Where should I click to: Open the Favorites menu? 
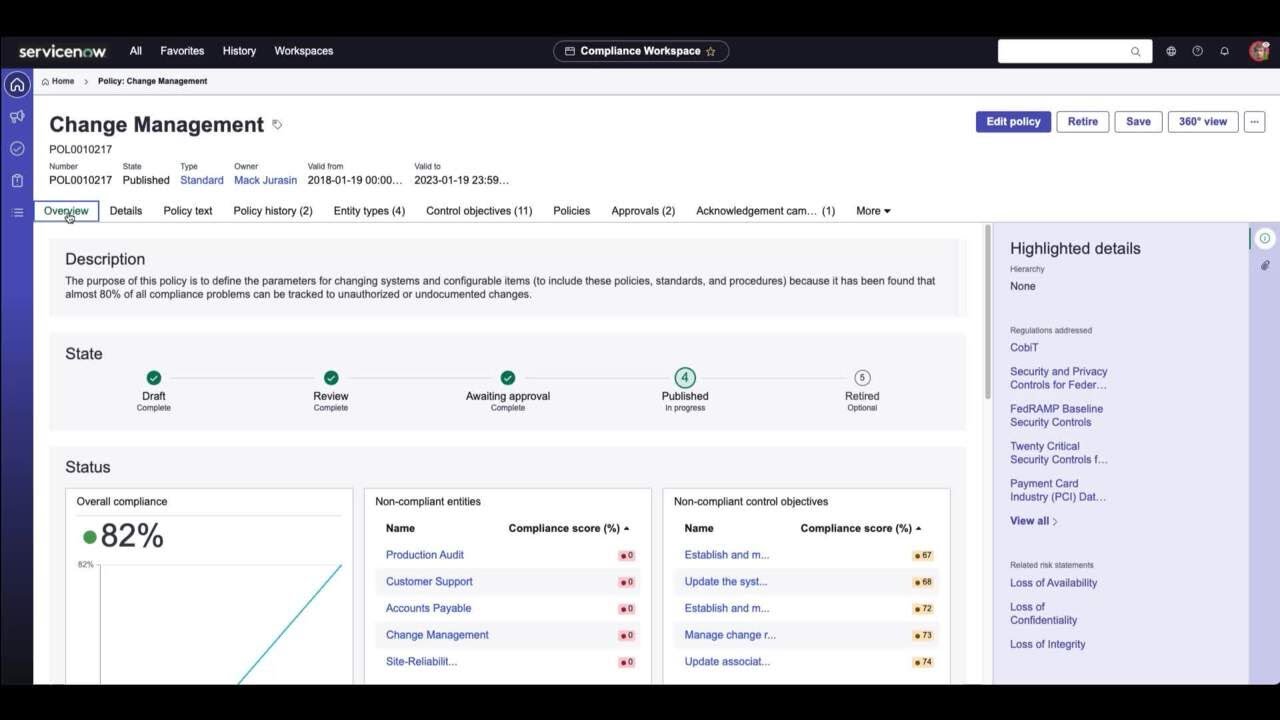(182, 51)
